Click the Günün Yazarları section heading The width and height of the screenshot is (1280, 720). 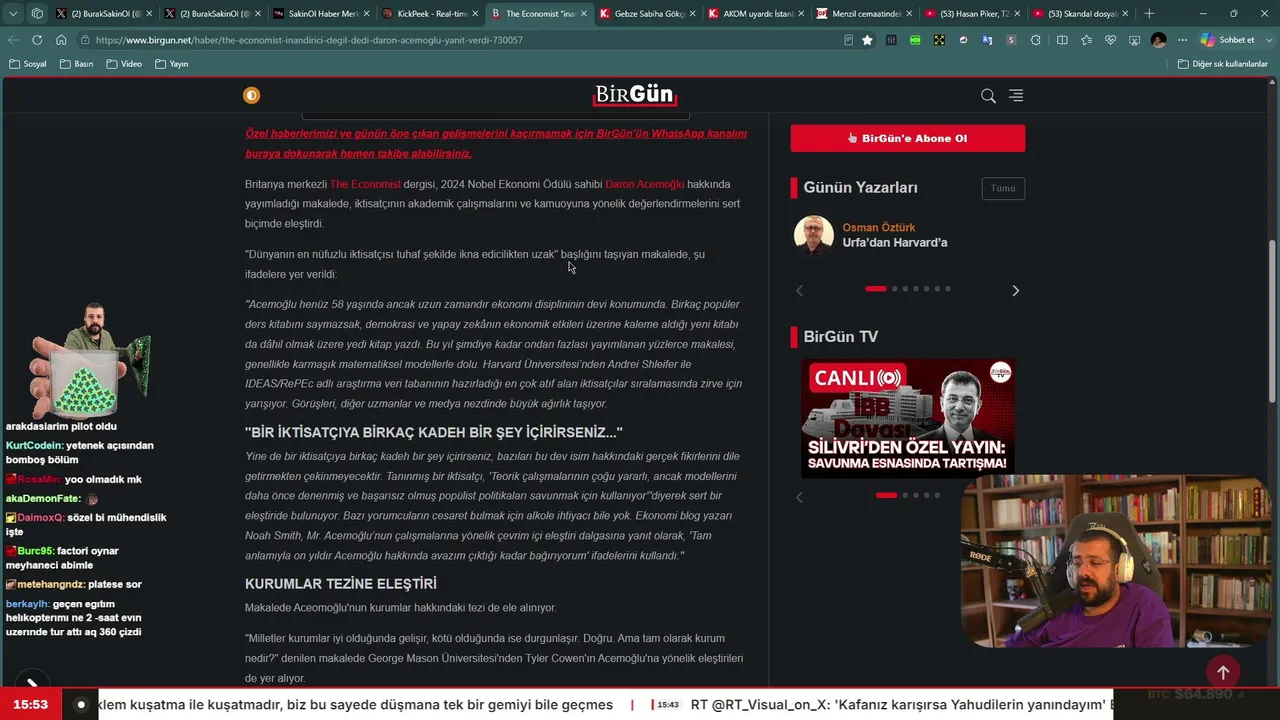tap(860, 188)
